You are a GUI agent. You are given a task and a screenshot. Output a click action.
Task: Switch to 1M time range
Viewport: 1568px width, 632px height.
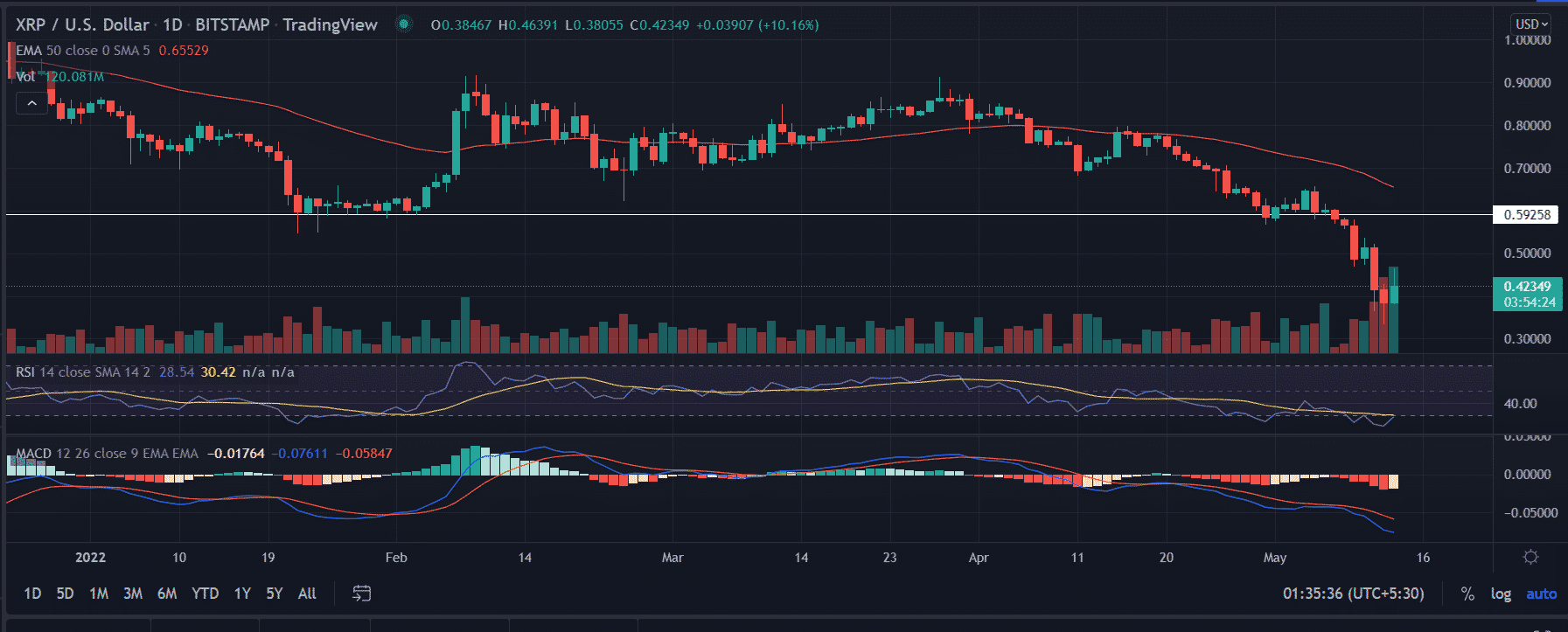(99, 594)
